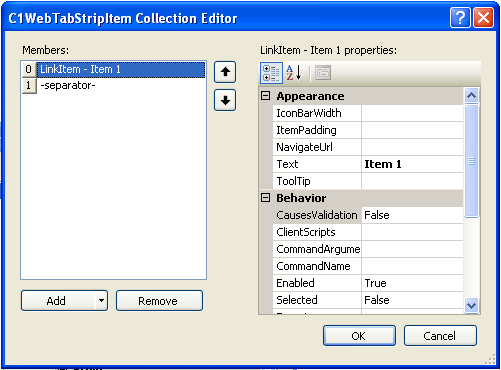This screenshot has width=501, height=370.
Task: Select the CommandName property
Action: click(x=317, y=266)
